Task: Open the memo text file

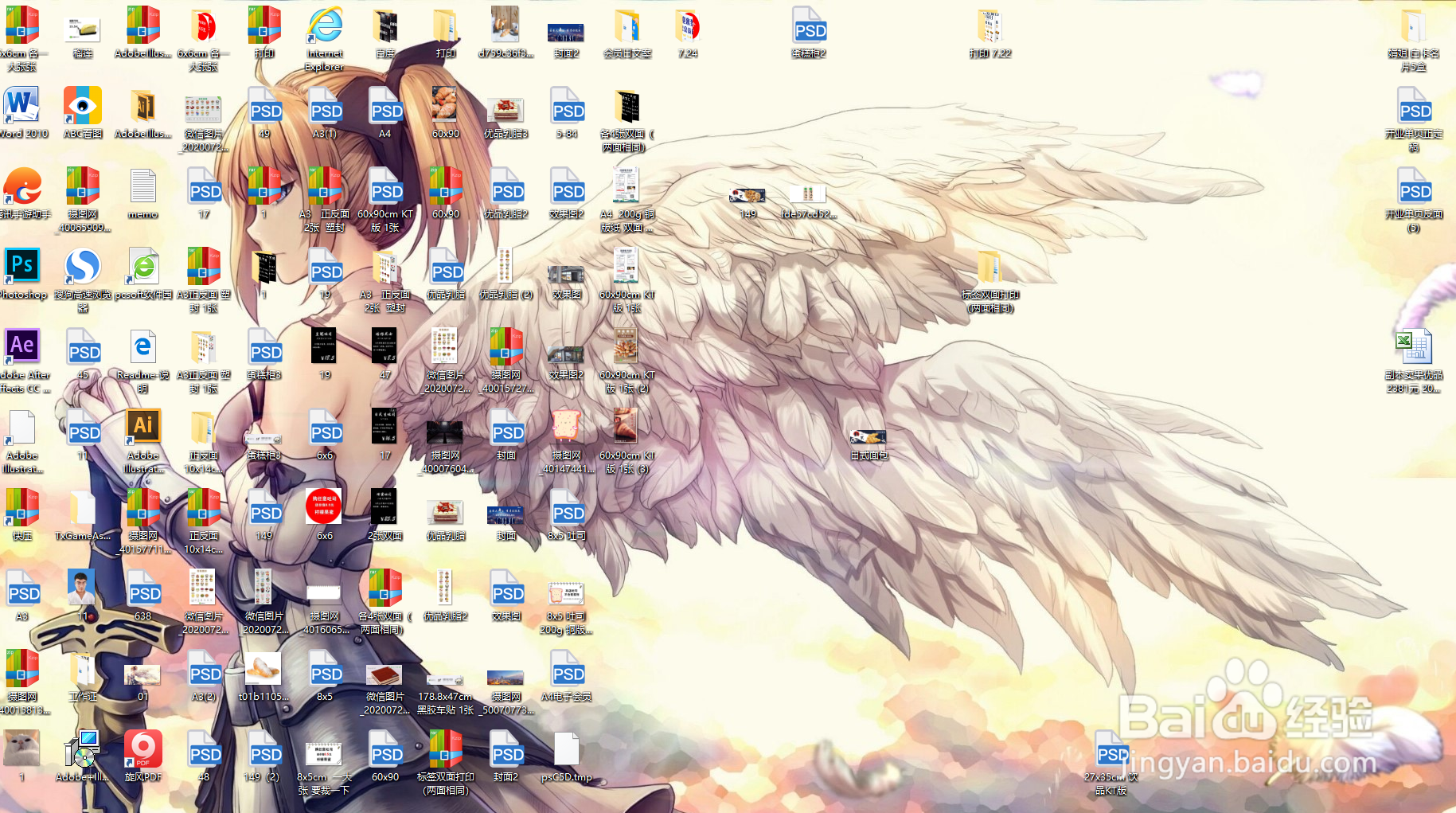Action: click(143, 193)
